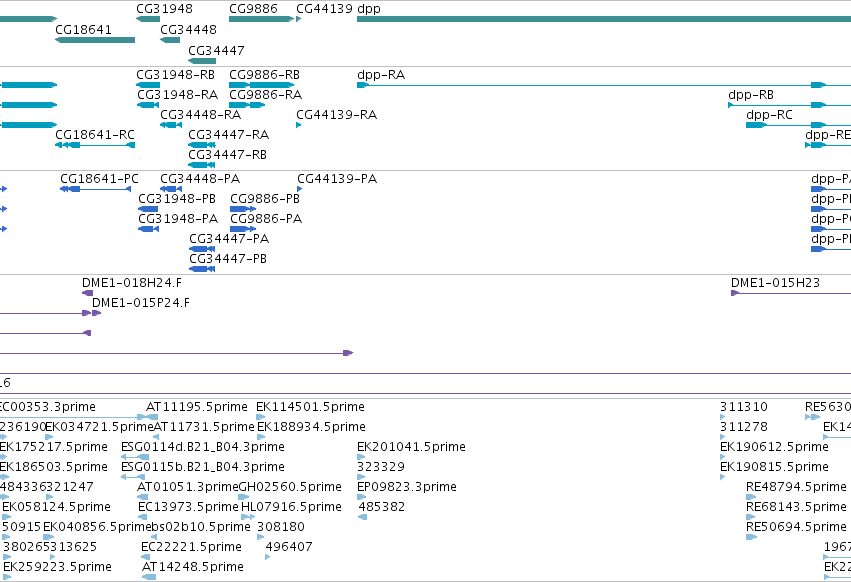The width and height of the screenshot is (851, 582).
Task: Click the CG18641 gene label
Action: pos(84,29)
